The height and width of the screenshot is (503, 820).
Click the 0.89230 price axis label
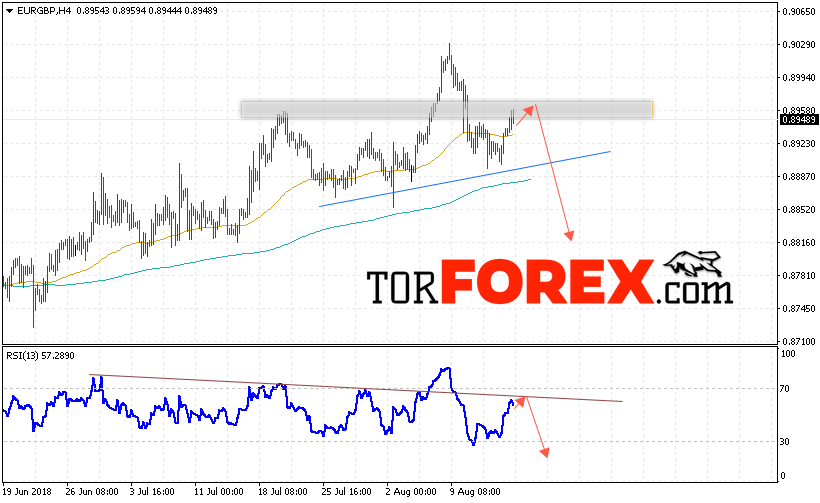799,143
